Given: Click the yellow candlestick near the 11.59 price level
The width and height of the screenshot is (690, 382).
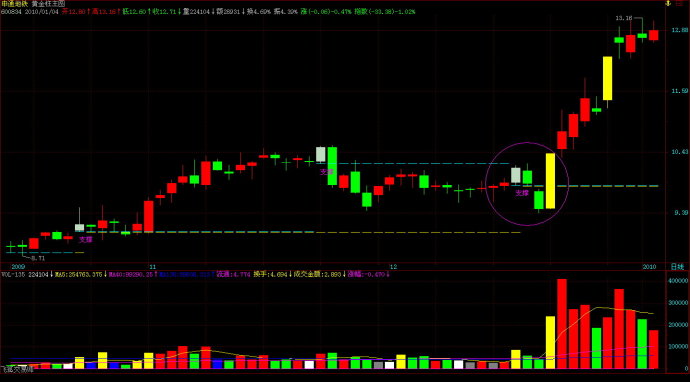Looking at the screenshot, I should pos(607,78).
